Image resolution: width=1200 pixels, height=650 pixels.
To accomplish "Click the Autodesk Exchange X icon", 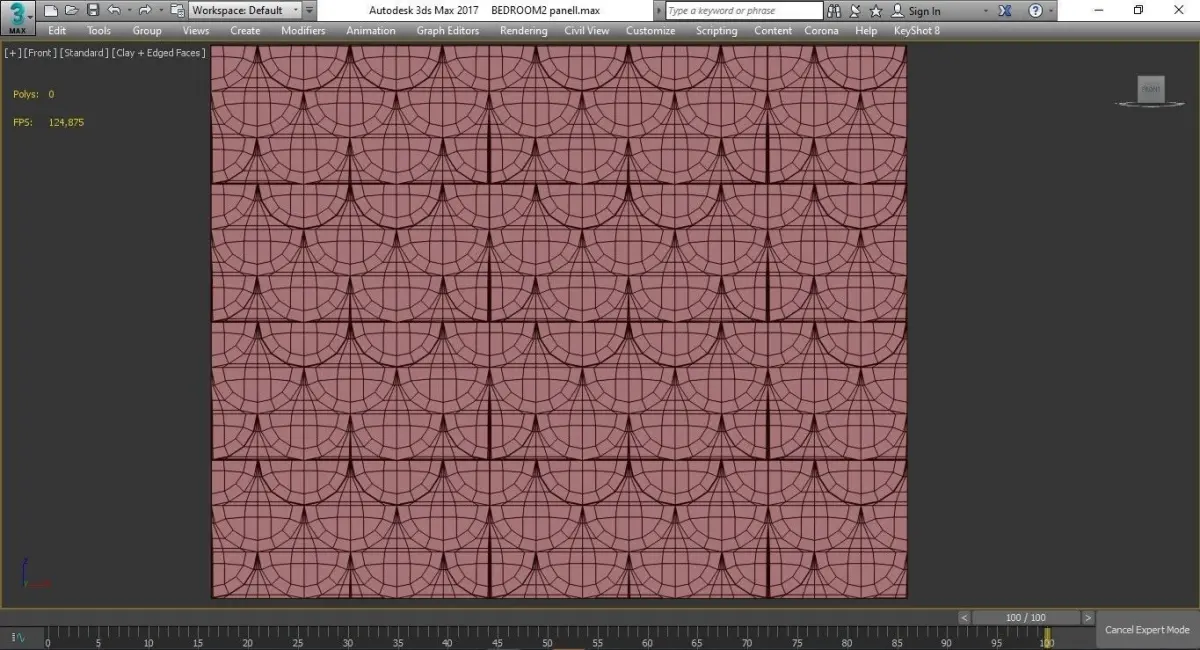I will pyautogui.click(x=1005, y=11).
